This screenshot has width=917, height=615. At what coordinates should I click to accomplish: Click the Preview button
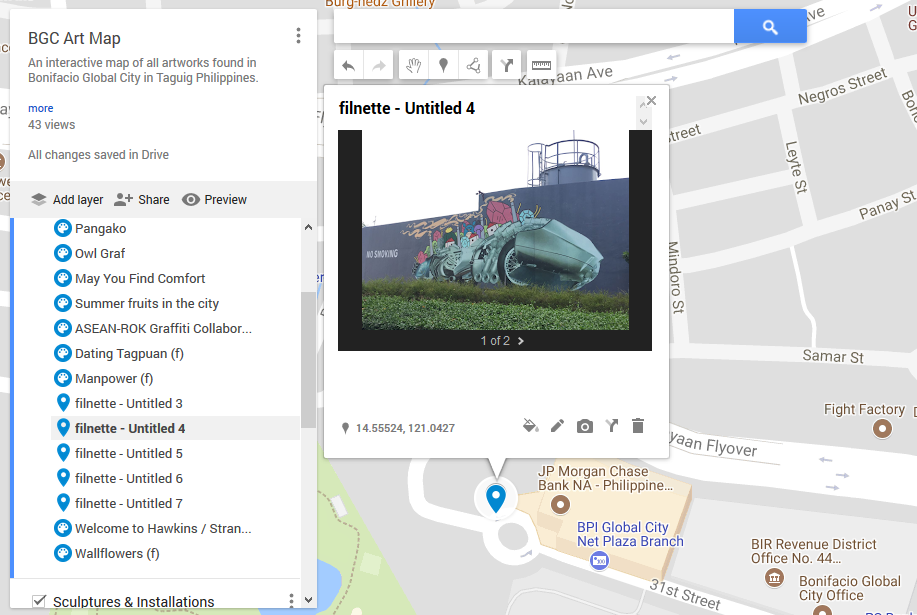coord(215,200)
